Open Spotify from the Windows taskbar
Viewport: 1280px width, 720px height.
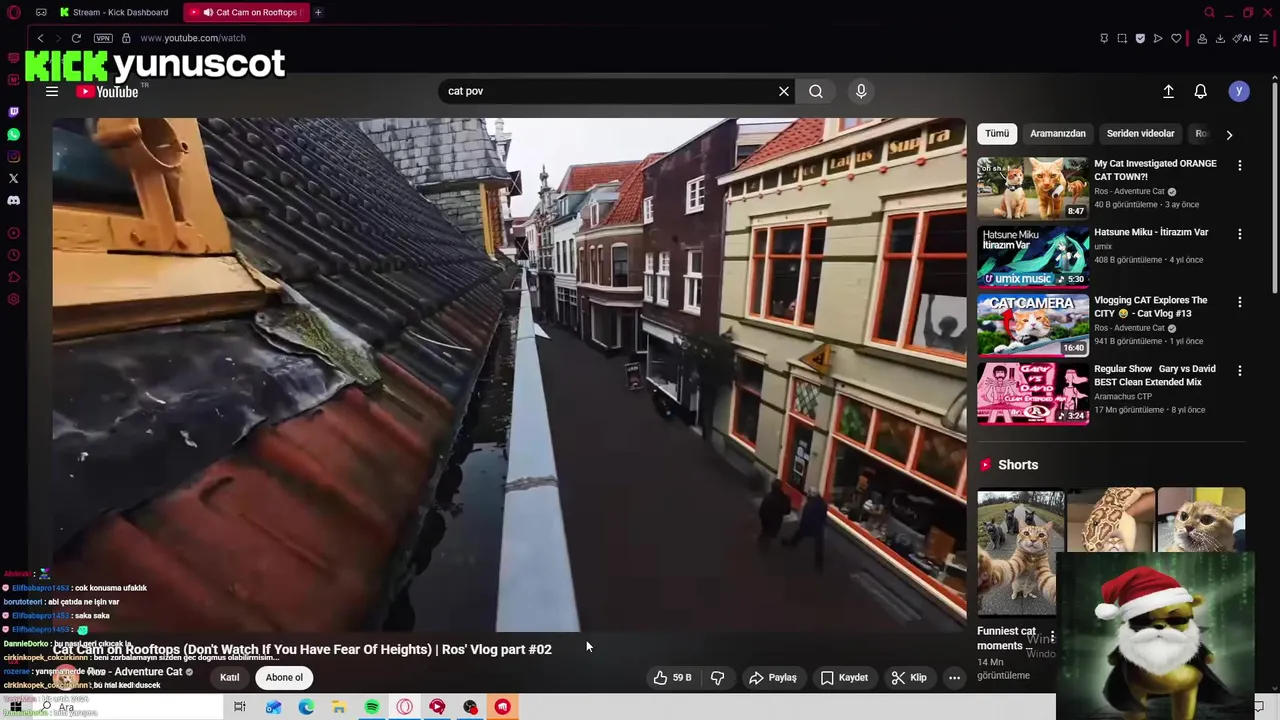pos(372,707)
